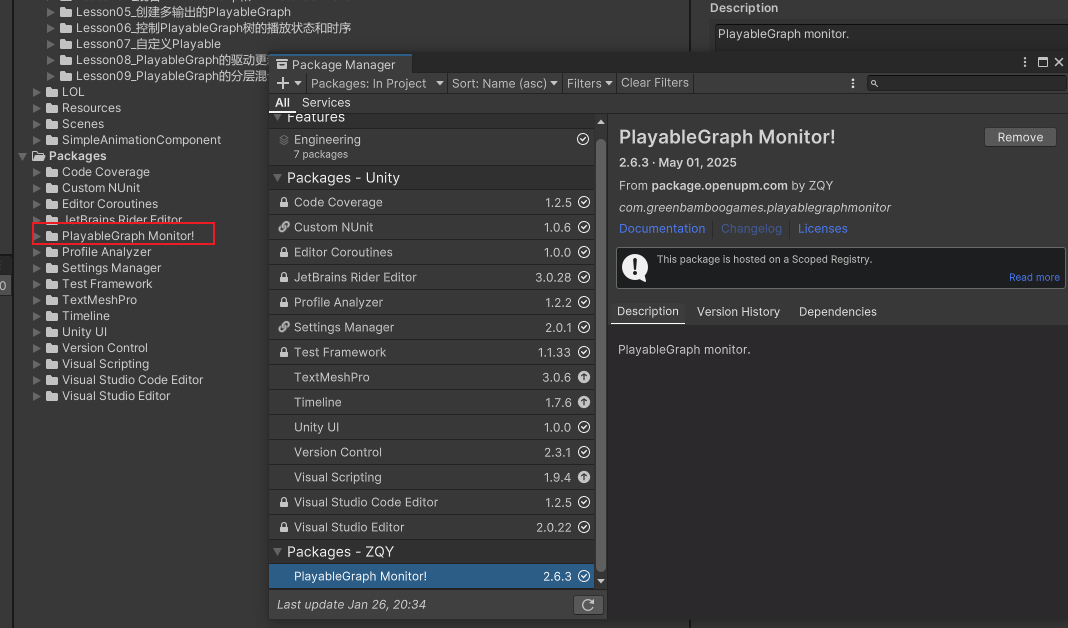Click the Engineering feature set icon
1068x628 pixels.
(x=284, y=140)
